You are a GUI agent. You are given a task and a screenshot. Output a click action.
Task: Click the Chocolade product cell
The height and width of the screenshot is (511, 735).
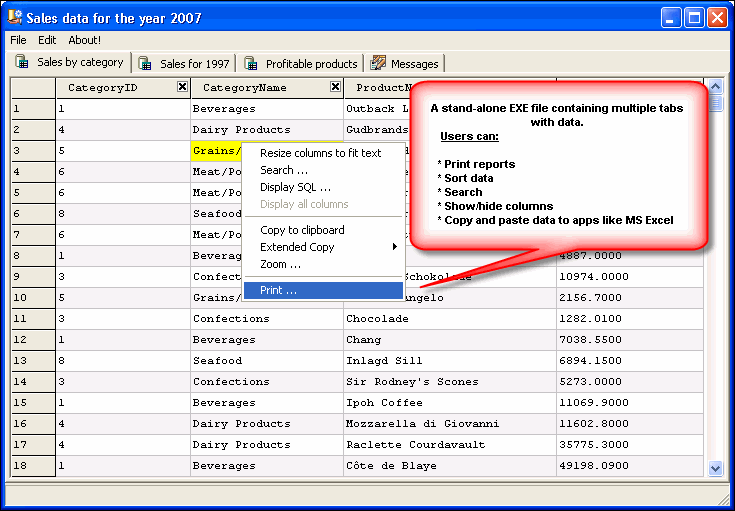pos(450,319)
